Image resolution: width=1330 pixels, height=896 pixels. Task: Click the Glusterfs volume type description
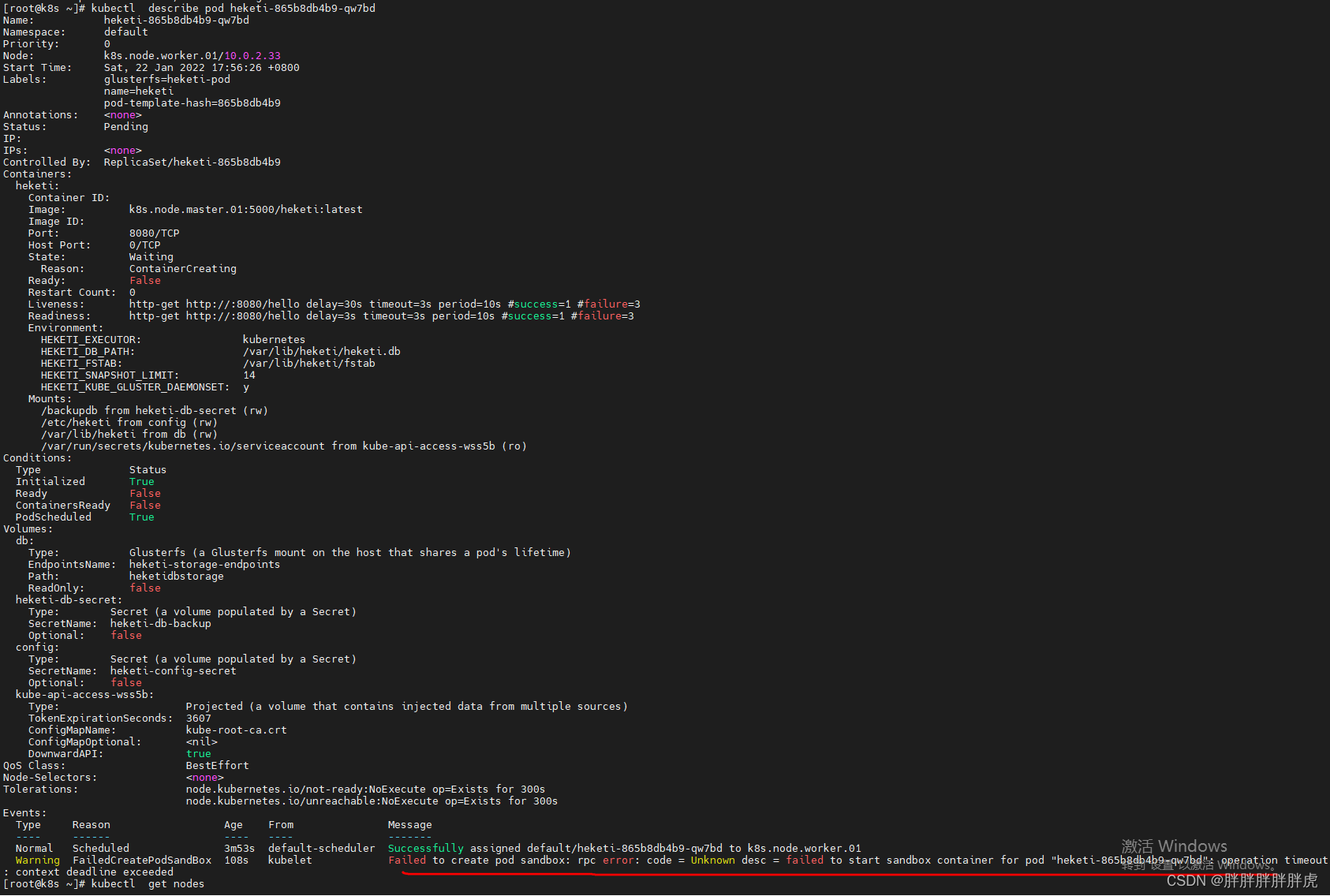350,553
